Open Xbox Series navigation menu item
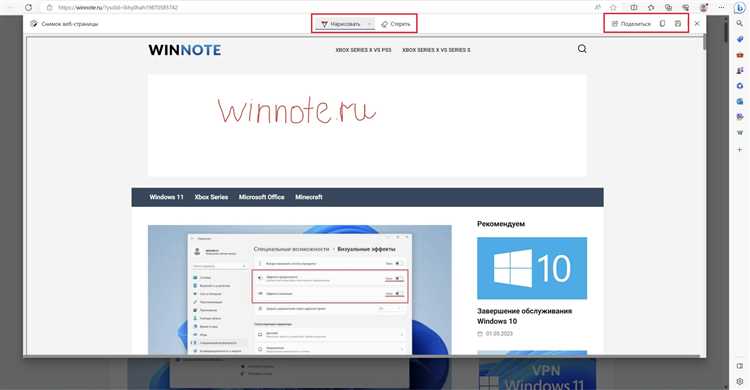This screenshot has height=390, width=750. [211, 197]
